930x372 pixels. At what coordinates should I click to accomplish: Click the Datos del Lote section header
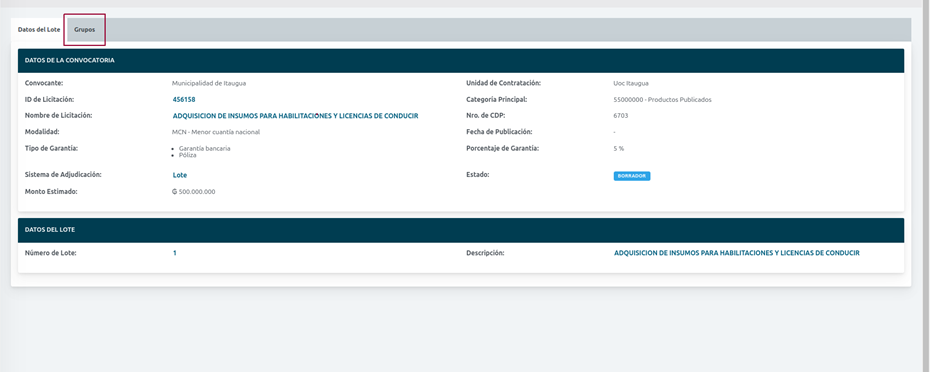point(461,230)
